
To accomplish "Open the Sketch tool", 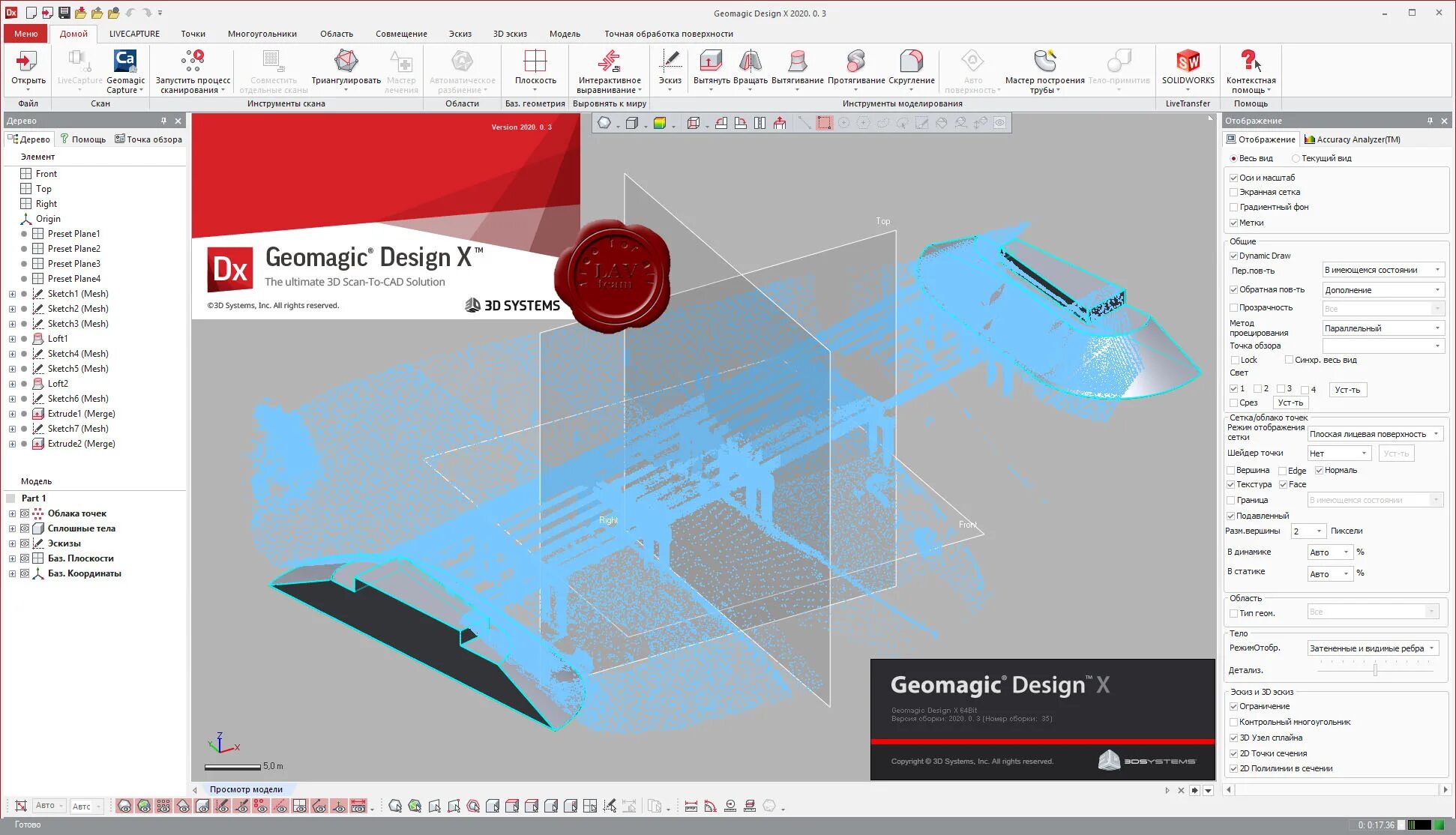I will 670,61.
